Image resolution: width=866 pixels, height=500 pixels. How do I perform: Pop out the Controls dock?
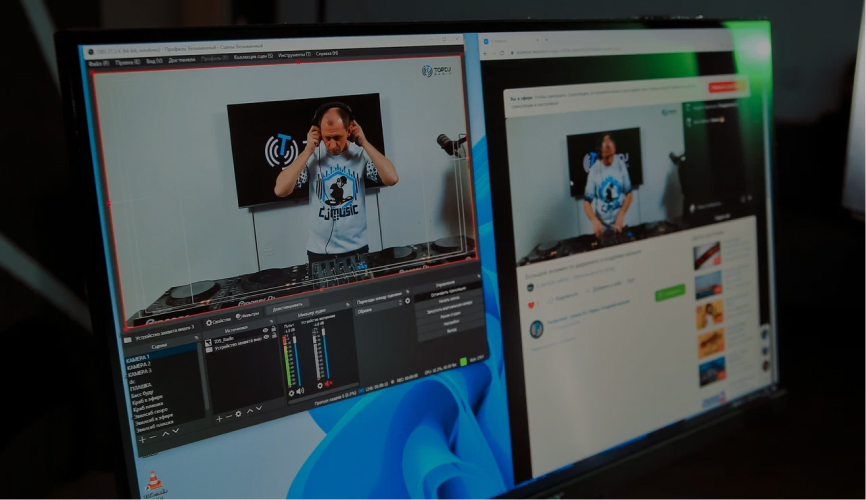tap(479, 276)
